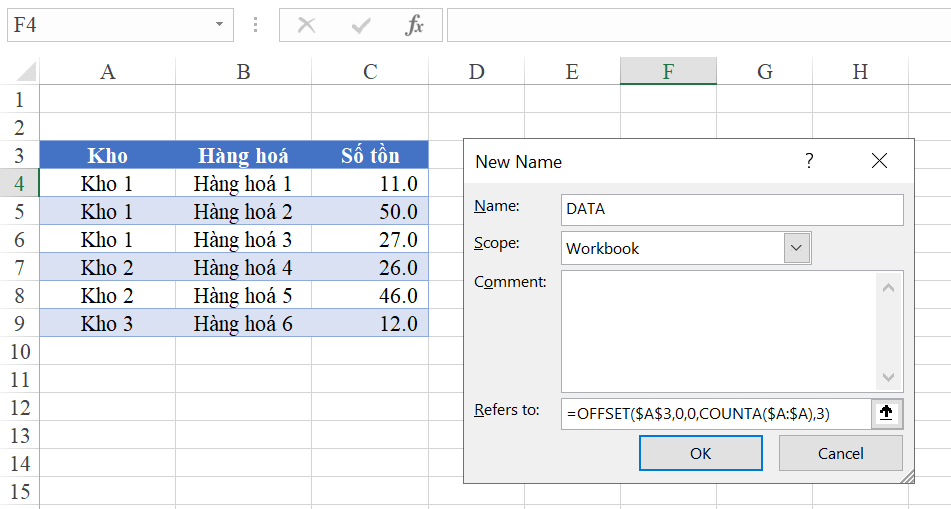This screenshot has width=951, height=509.
Task: Open the Name Box dropdown arrow
Action: [219, 25]
